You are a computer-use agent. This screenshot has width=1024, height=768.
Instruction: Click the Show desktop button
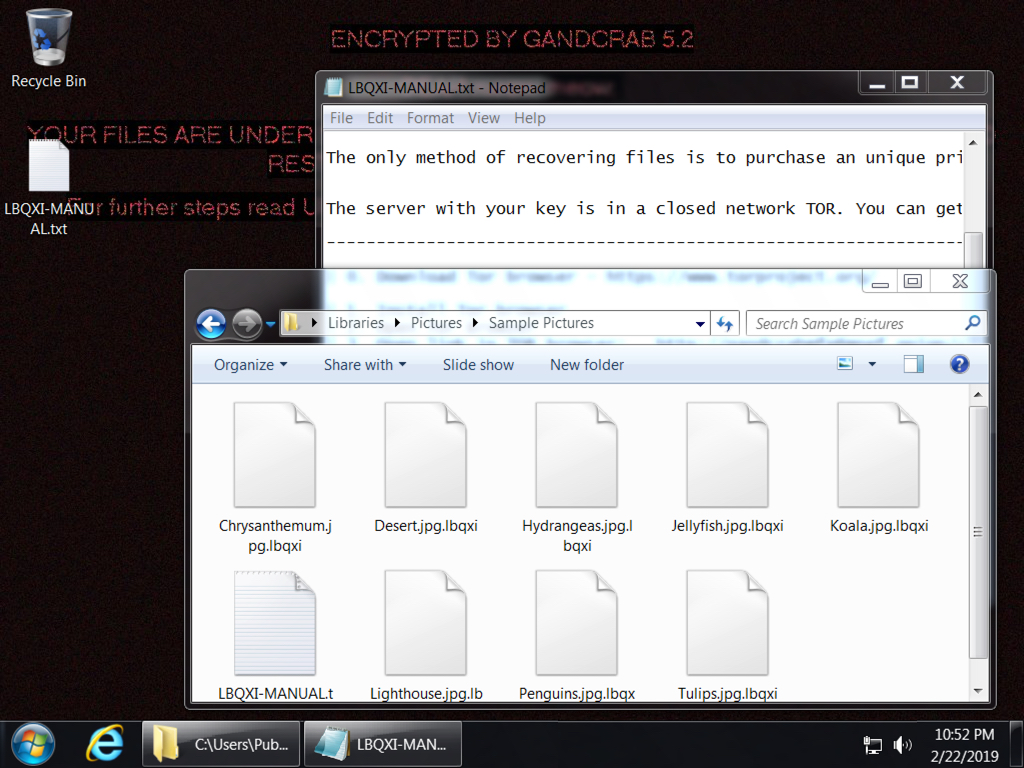(x=1017, y=744)
